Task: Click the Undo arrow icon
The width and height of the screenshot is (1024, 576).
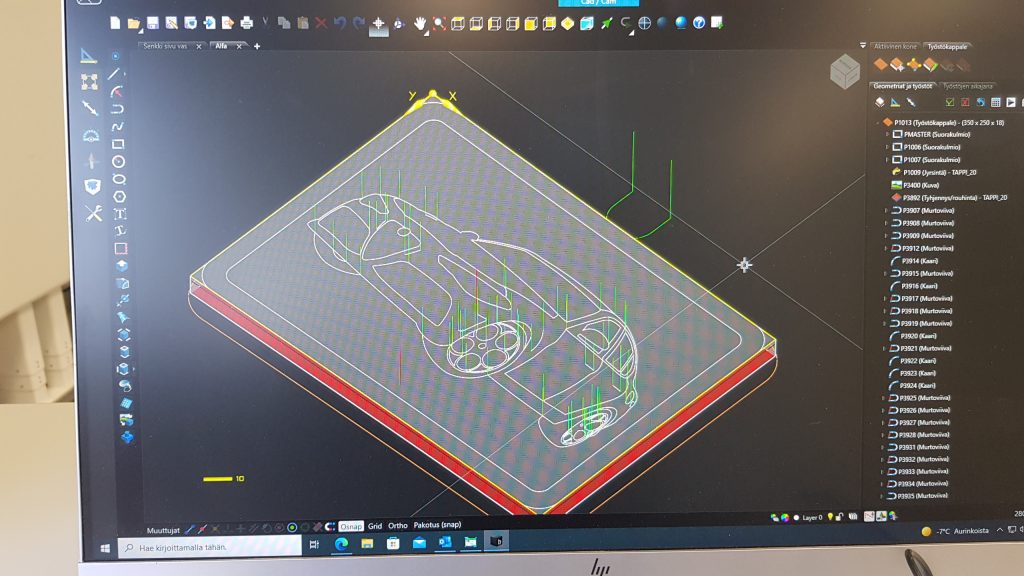Action: coord(340,22)
